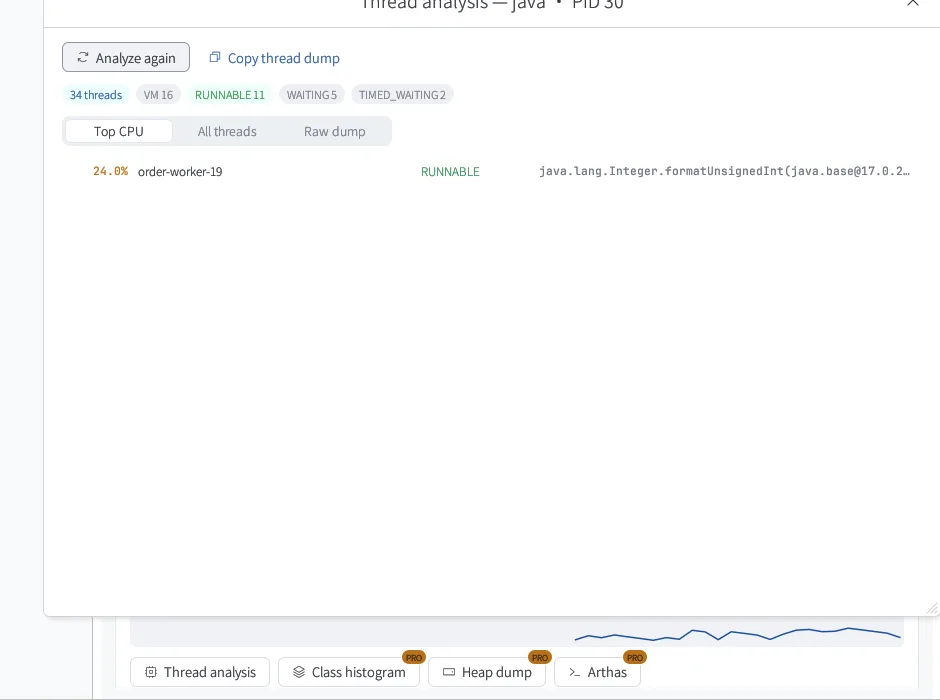Click the layers icon in Class histogram
Image resolution: width=940 pixels, height=700 pixels.
(x=299, y=672)
